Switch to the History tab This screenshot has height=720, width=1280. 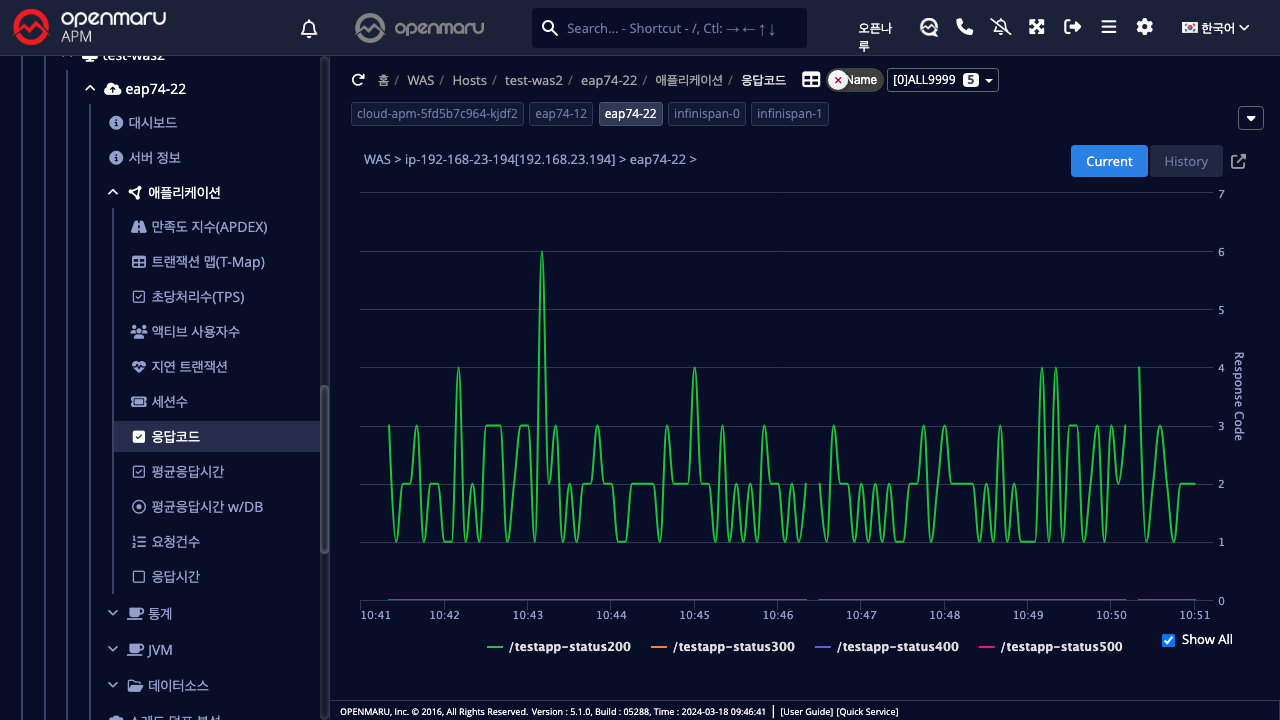point(1186,161)
